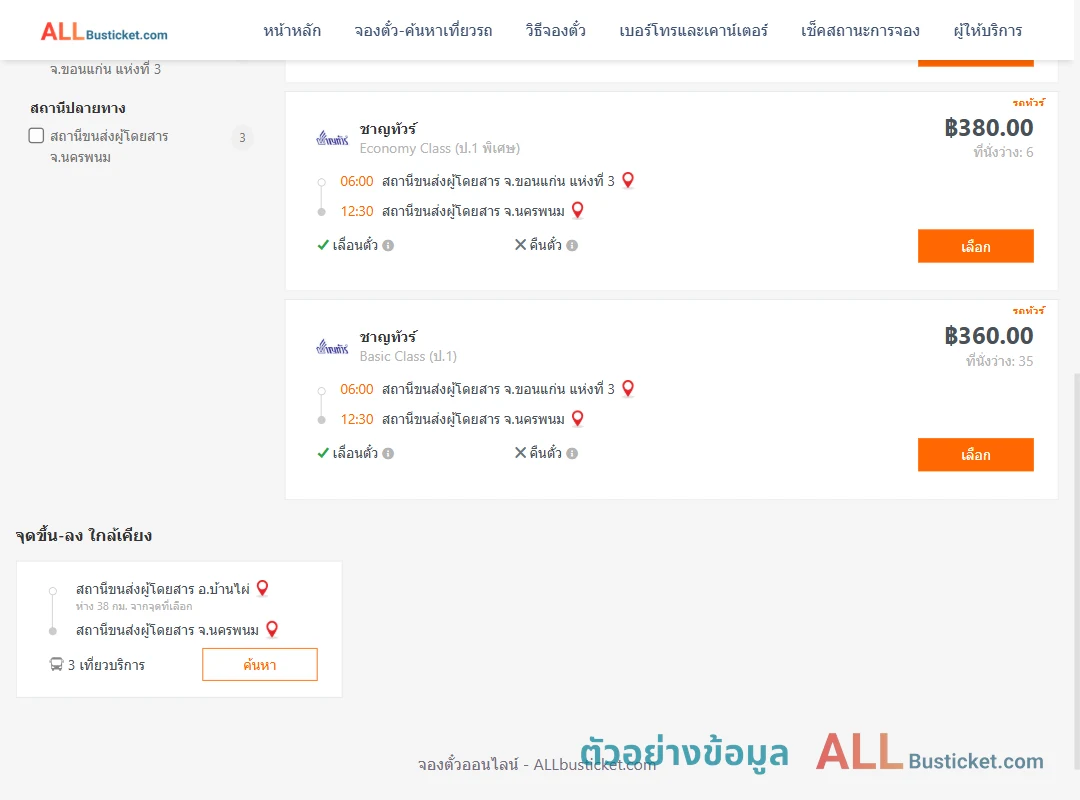Click the X mark on Basic Class คืนตั๋ว
This screenshot has height=800, width=1080.
pyautogui.click(x=520, y=453)
